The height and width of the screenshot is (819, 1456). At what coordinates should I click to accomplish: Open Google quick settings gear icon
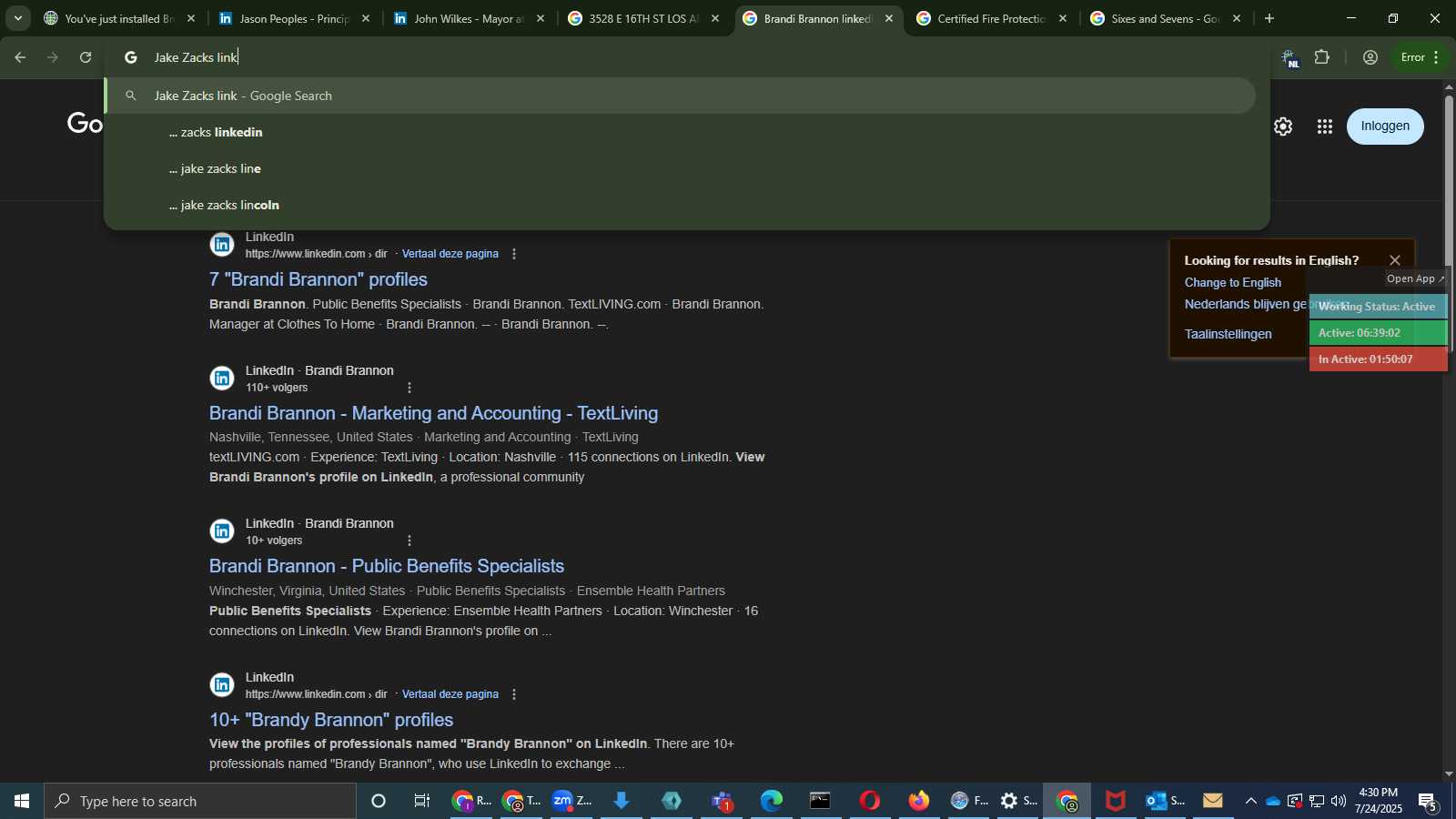tap(1283, 126)
